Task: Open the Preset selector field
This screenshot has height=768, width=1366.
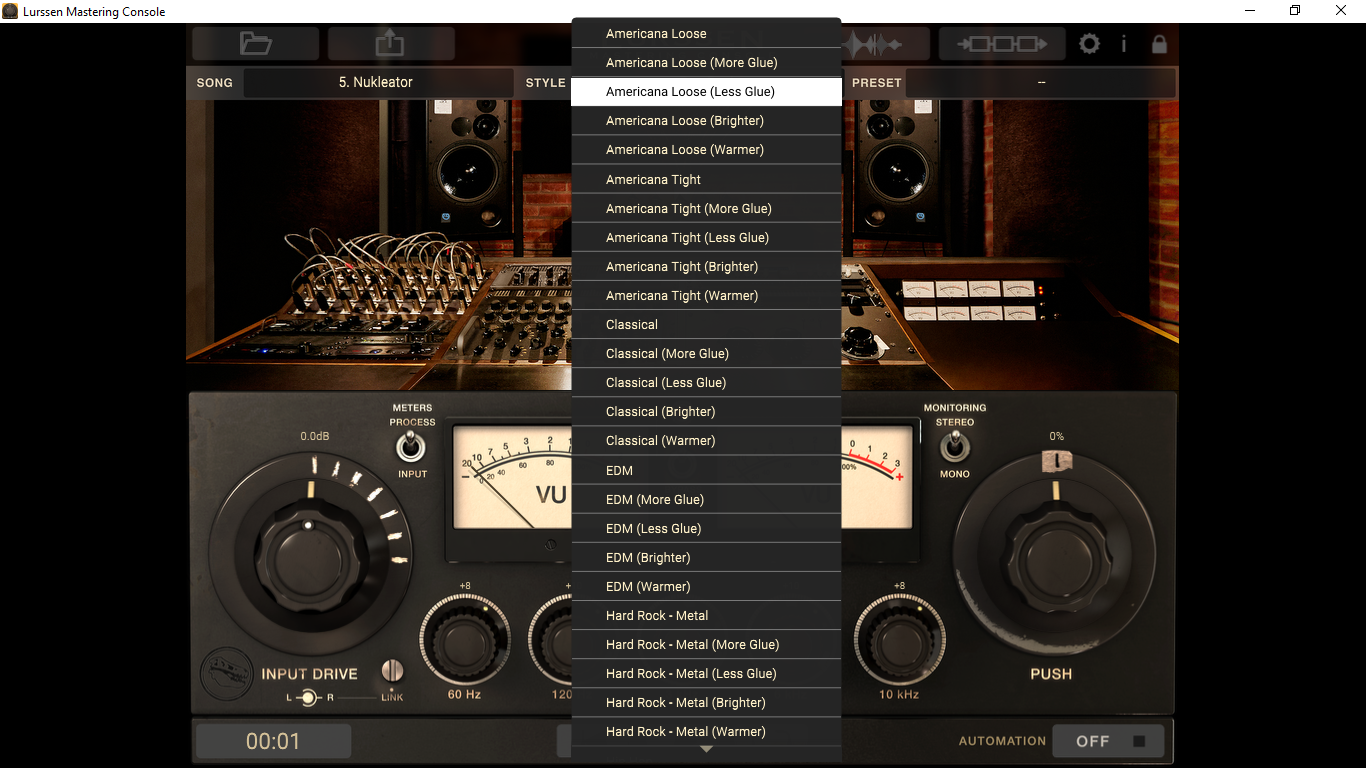Action: (1041, 82)
